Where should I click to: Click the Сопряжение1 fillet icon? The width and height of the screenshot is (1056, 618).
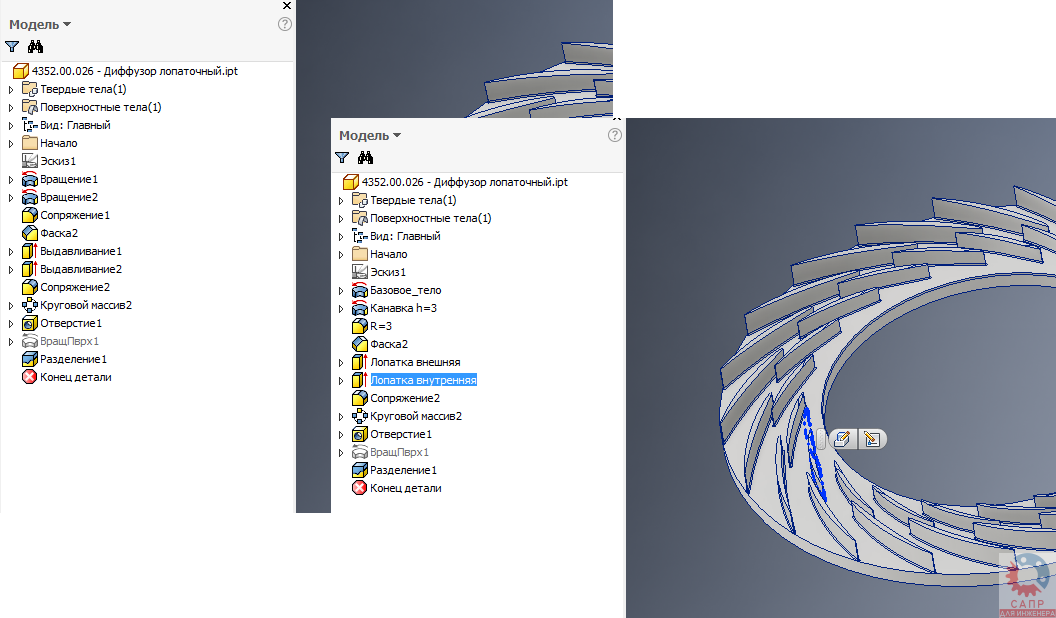30,215
